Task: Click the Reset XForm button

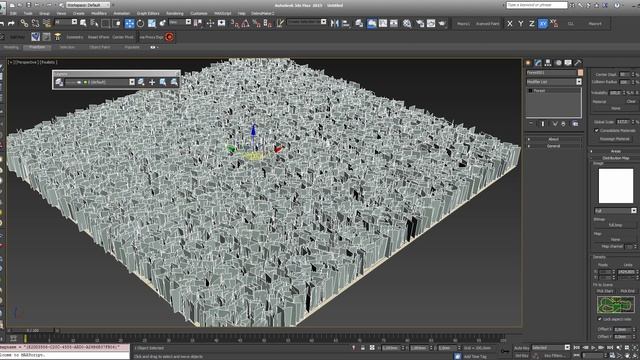Action: tap(98, 37)
